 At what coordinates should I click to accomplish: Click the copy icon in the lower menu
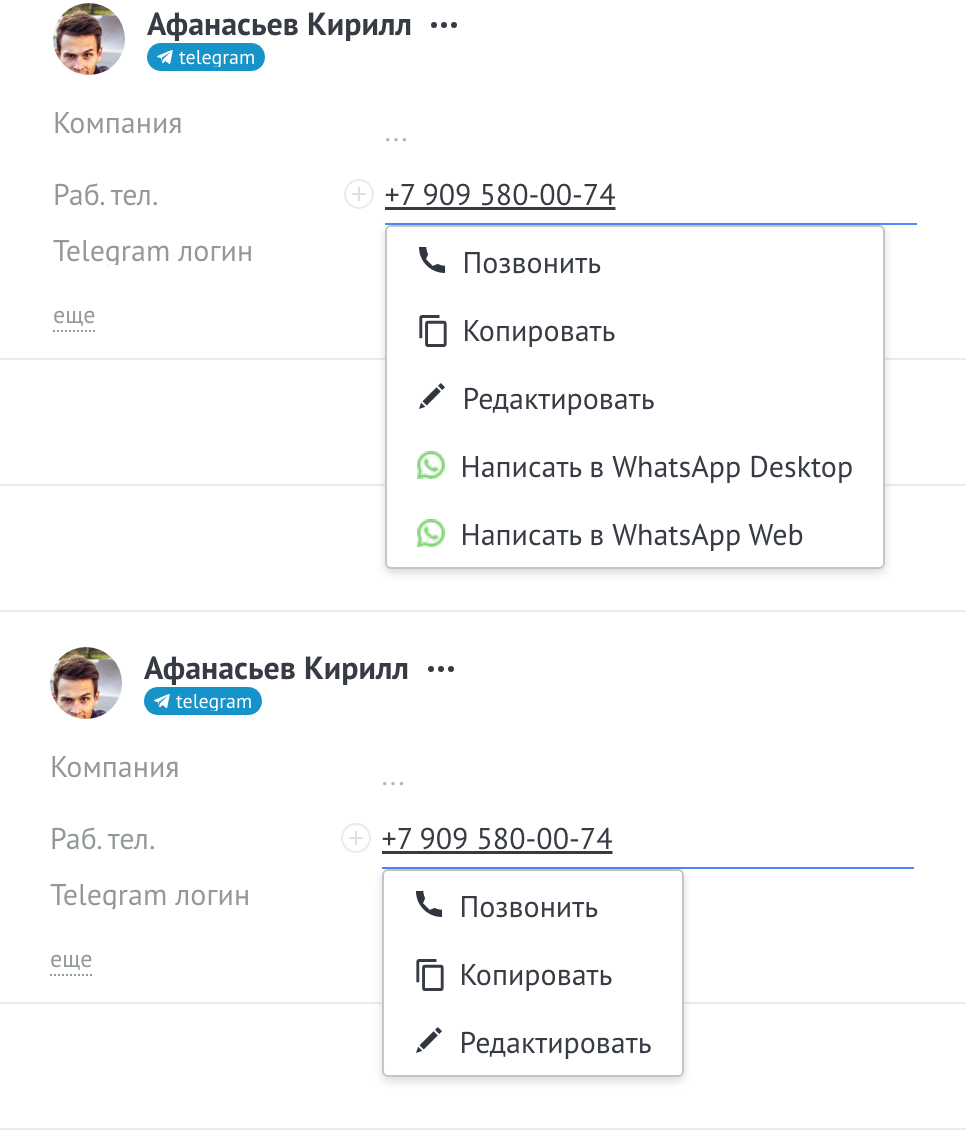point(429,975)
